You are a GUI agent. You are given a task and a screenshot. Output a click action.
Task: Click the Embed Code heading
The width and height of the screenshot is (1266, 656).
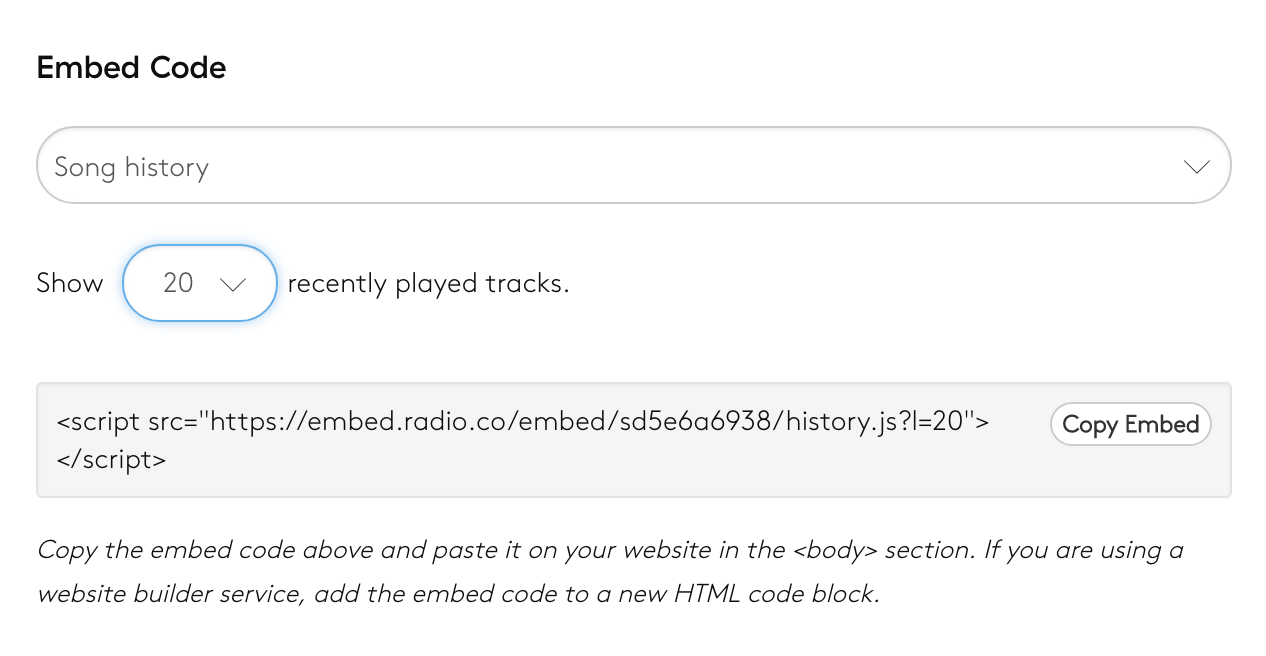click(131, 68)
